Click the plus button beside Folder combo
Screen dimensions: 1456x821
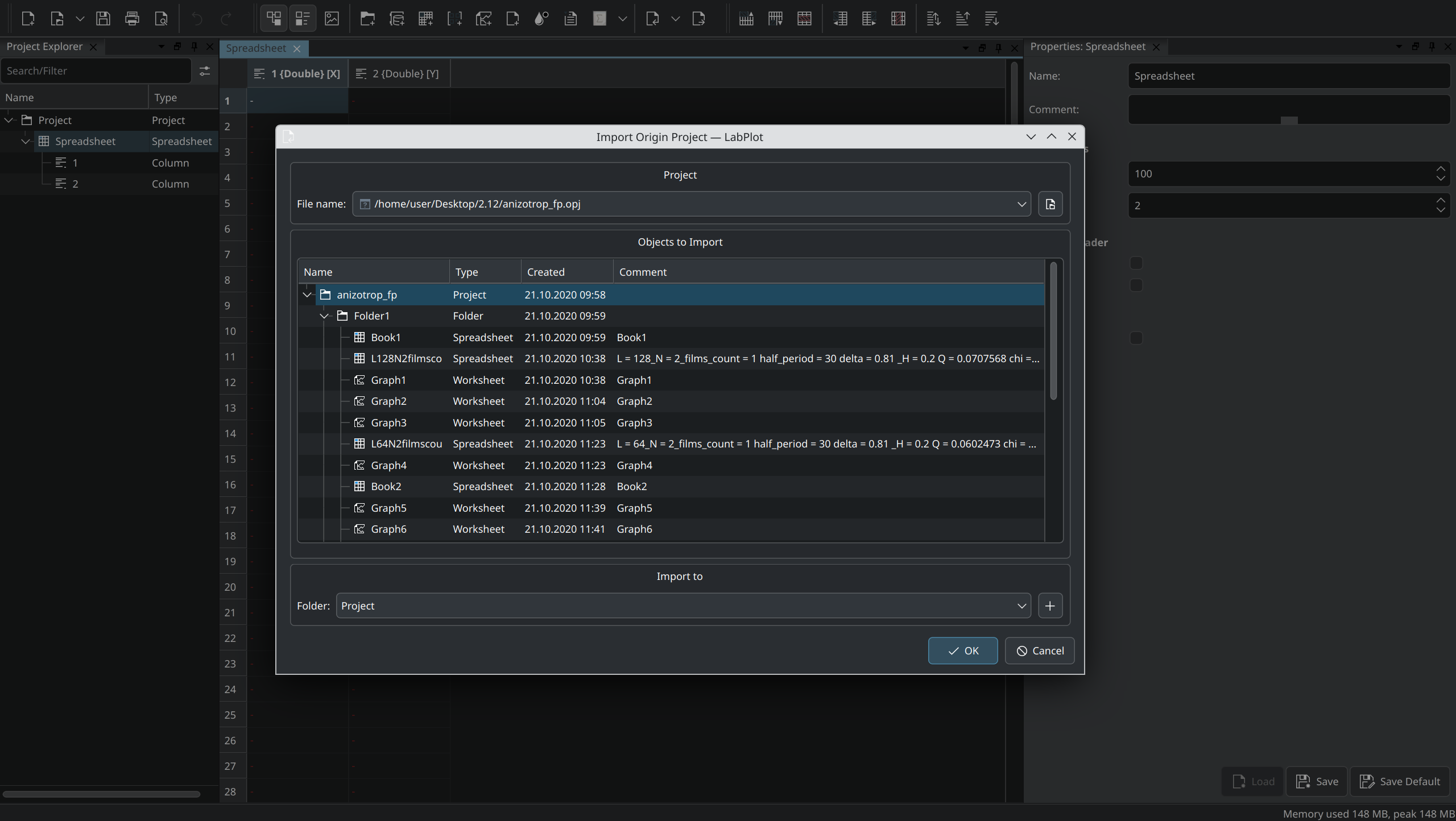[x=1050, y=606]
